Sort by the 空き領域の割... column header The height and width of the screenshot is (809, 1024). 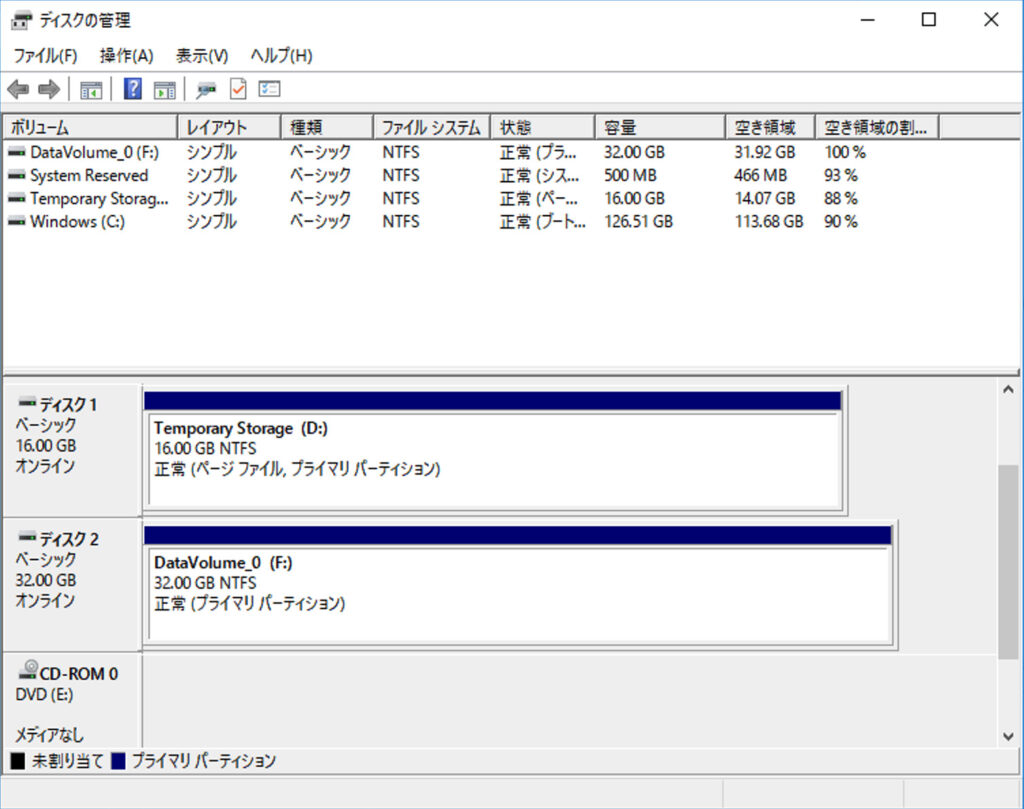pyautogui.click(x=877, y=127)
